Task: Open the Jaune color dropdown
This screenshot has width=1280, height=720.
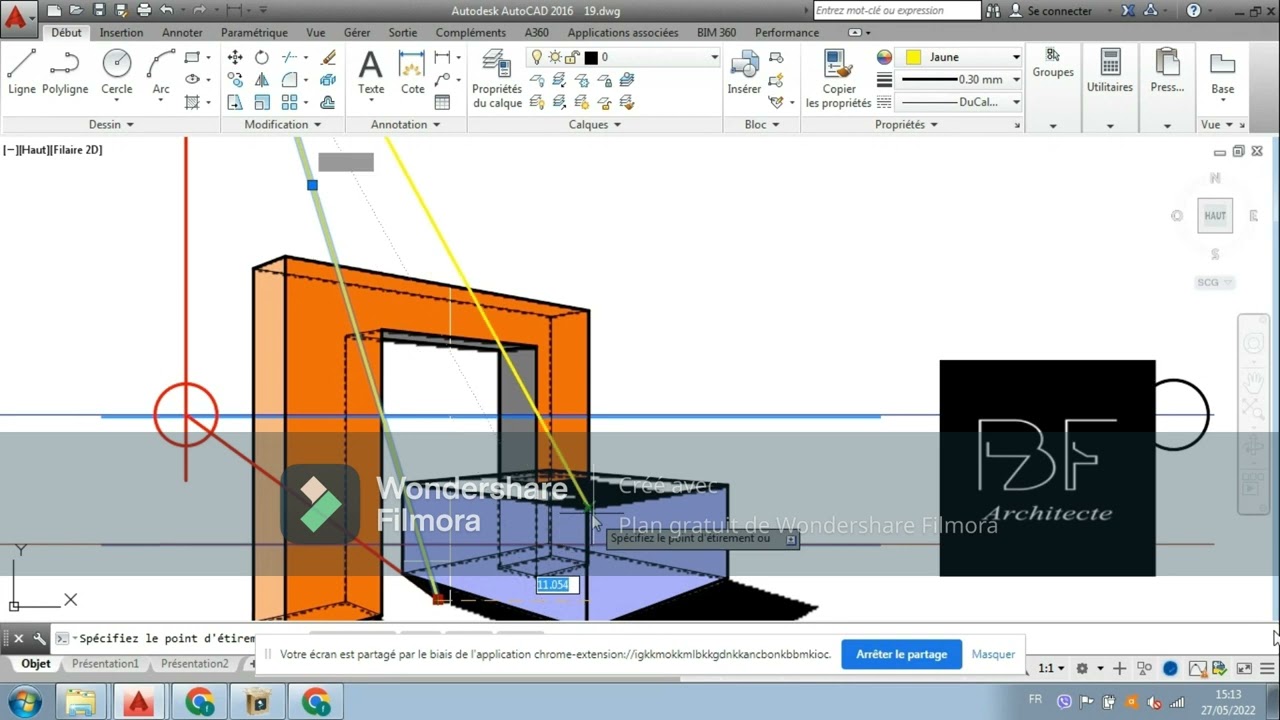Action: coord(1016,57)
